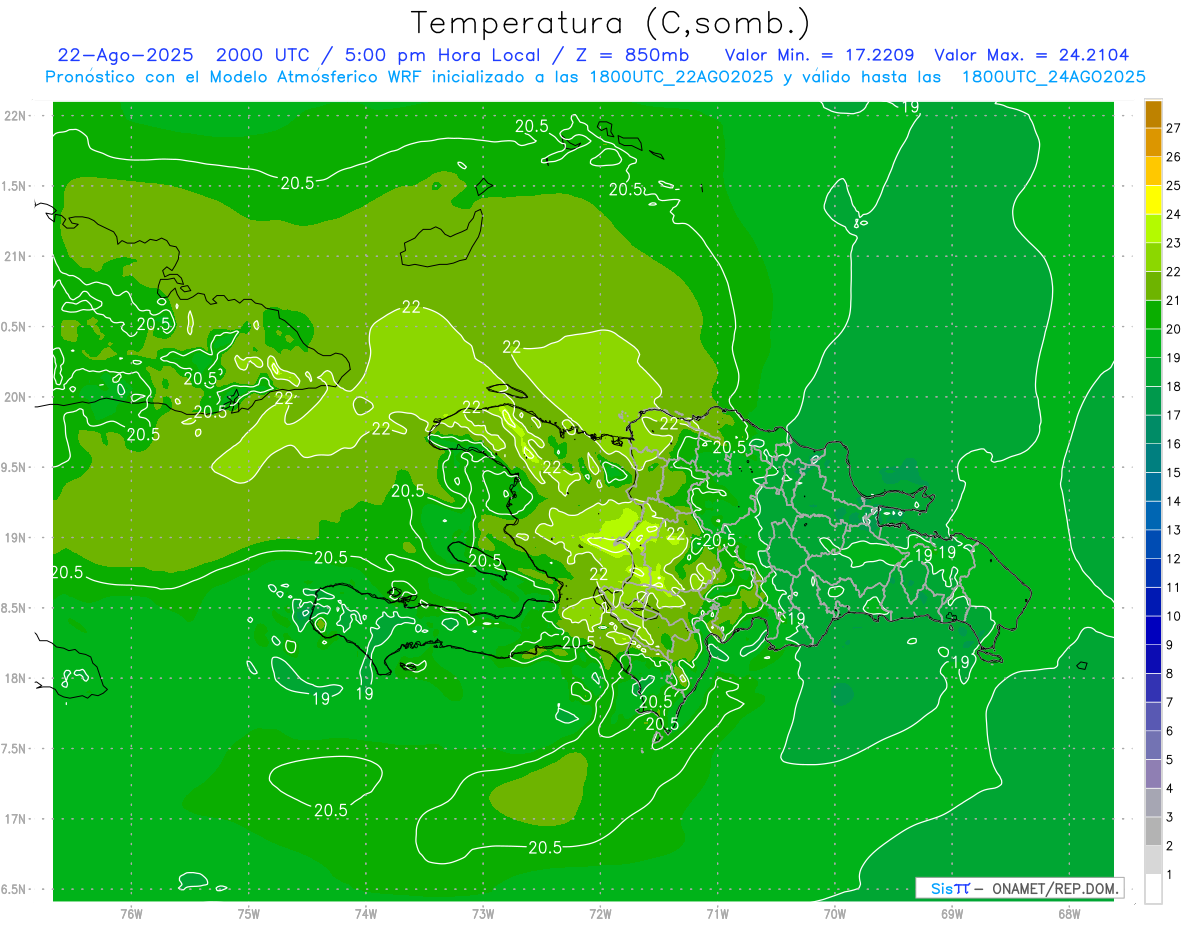The width and height of the screenshot is (1200, 927).
Task: Click the "SisTT - ONAMET/REP.DOM." credit box
Action: tap(1019, 888)
